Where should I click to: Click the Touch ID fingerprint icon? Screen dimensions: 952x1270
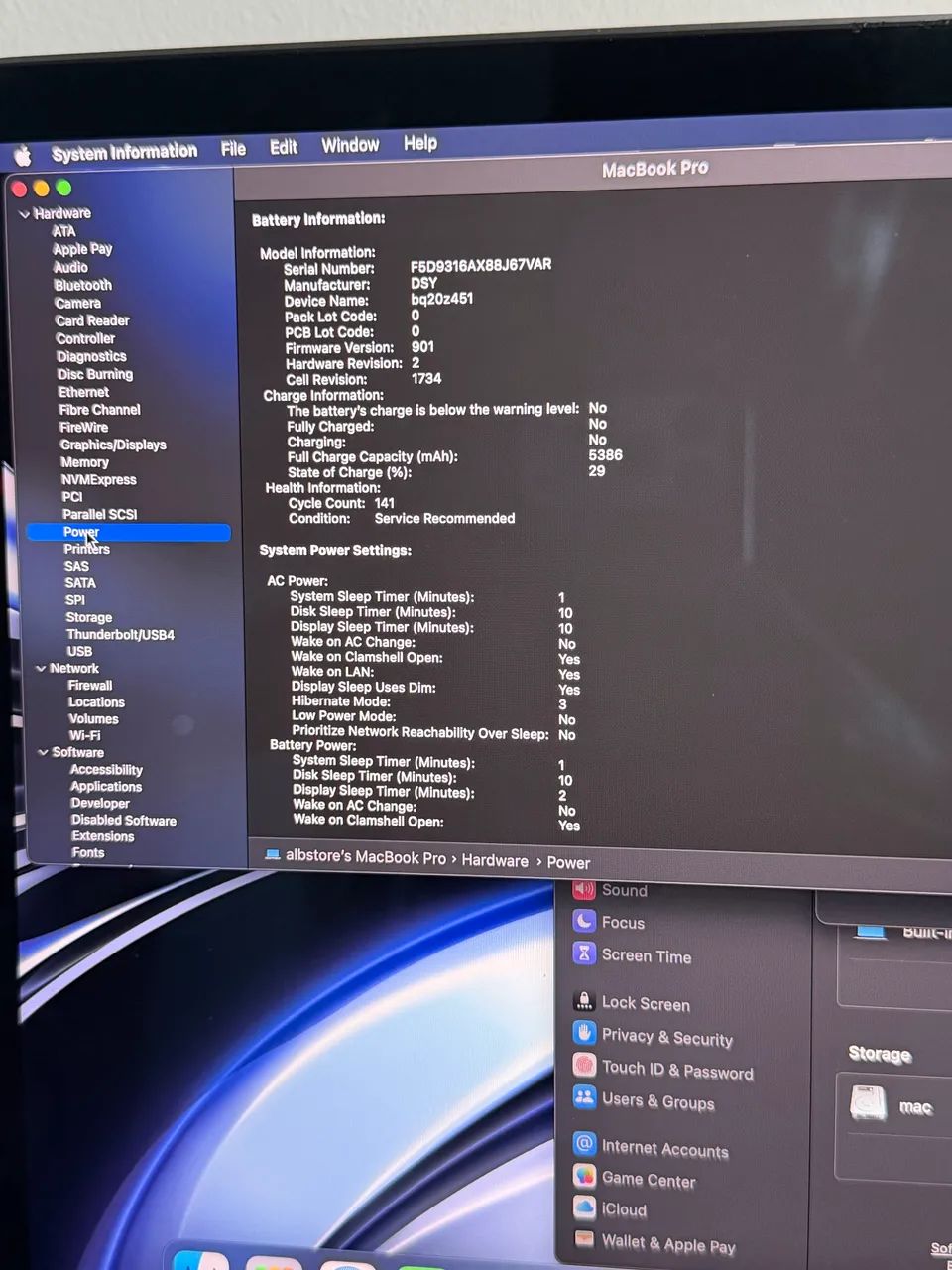[x=584, y=1066]
